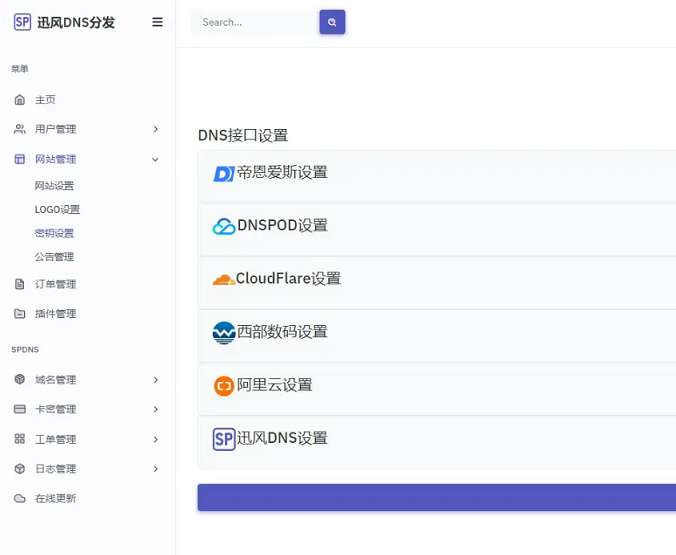676x555 pixels.
Task: Open the 主页 menu item
Action: tap(45, 100)
